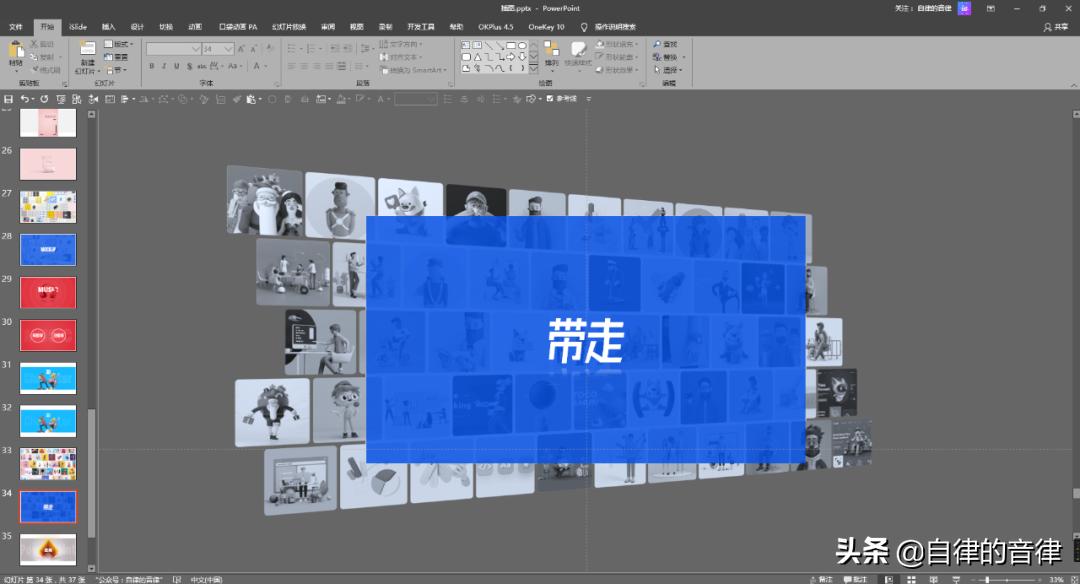This screenshot has width=1080, height=584.
Task: Decrease font size with smaller A icon
Action: [x=253, y=49]
